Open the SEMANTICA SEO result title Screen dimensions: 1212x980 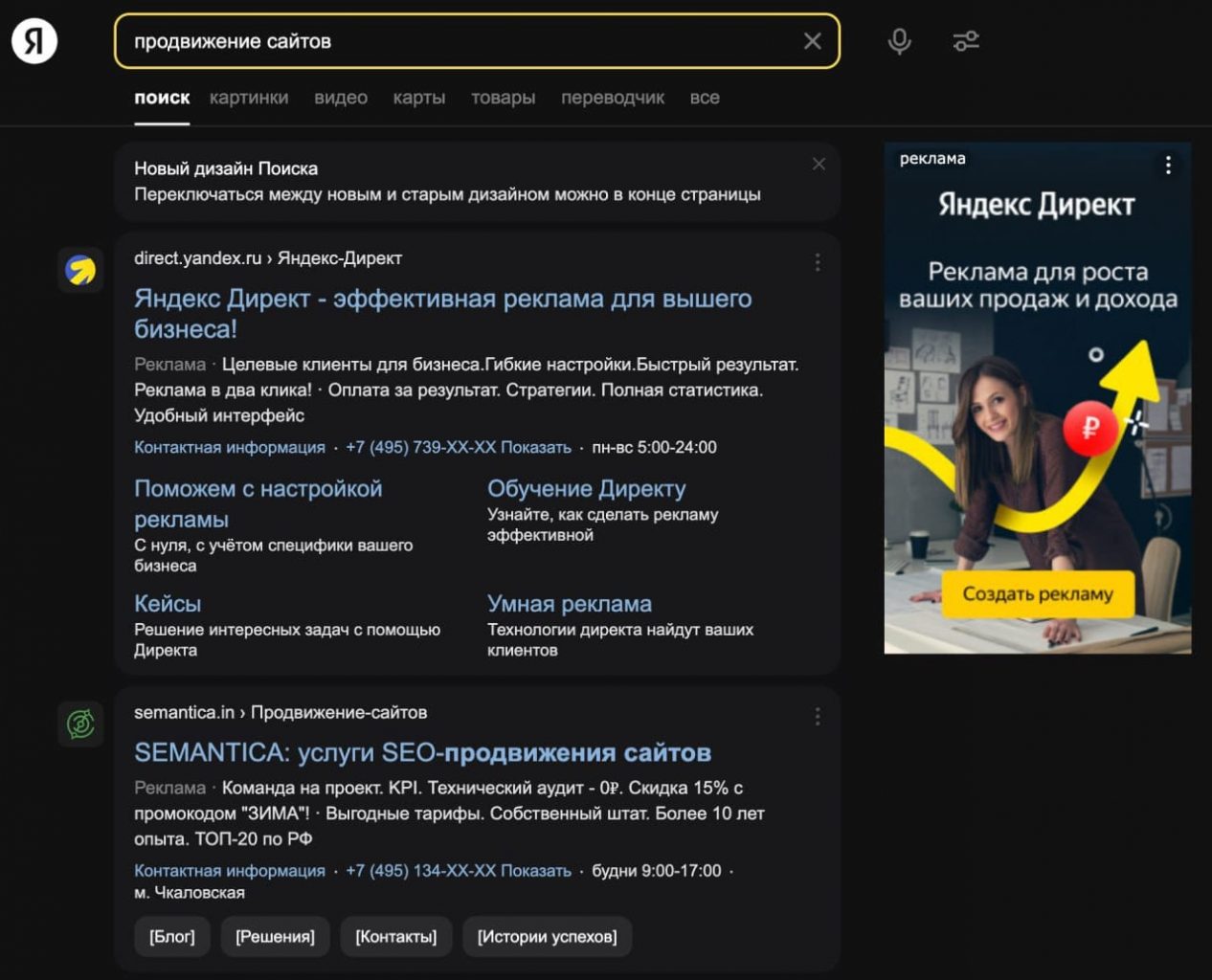(422, 753)
